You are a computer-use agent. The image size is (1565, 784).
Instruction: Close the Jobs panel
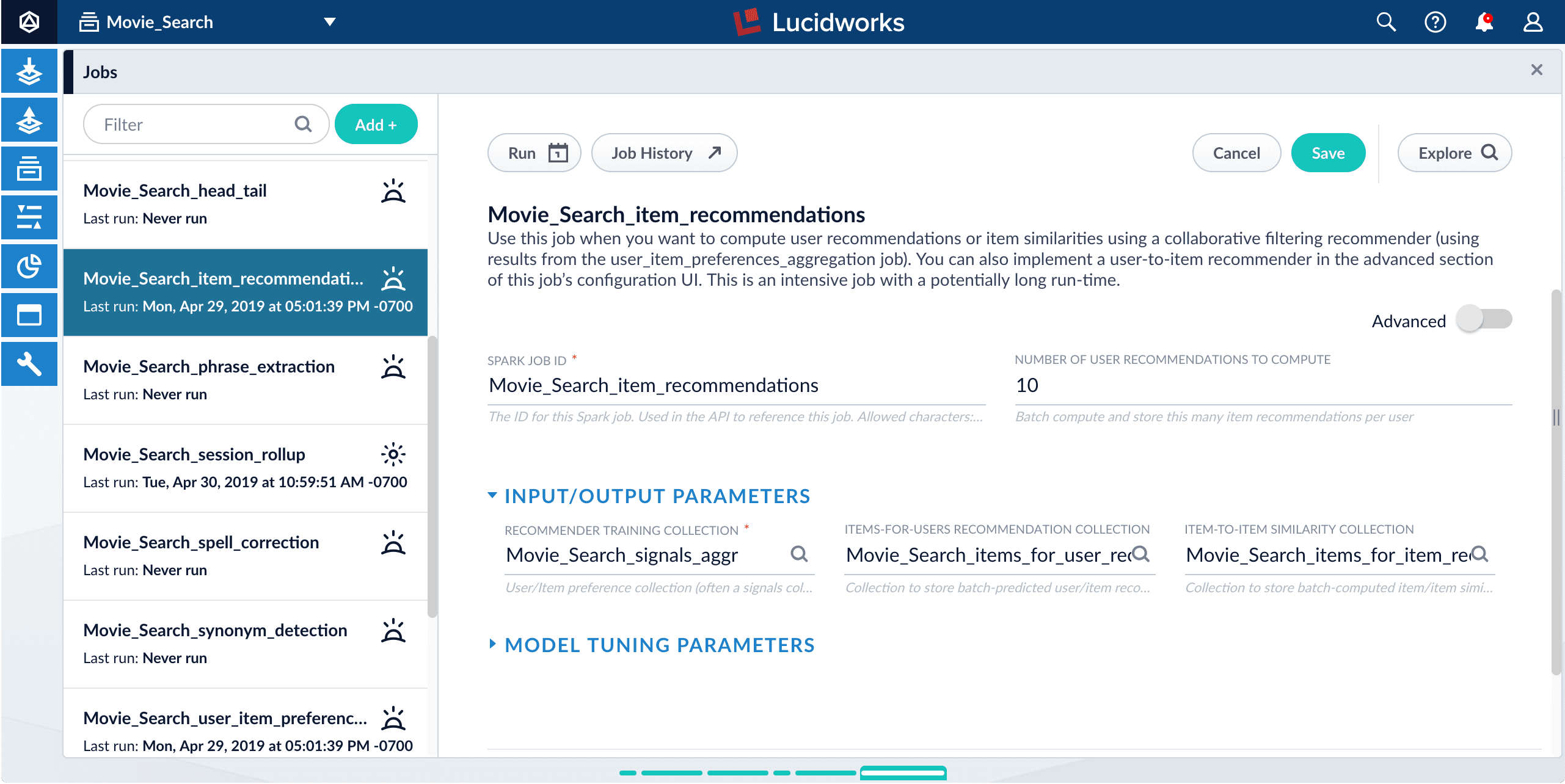point(1537,70)
